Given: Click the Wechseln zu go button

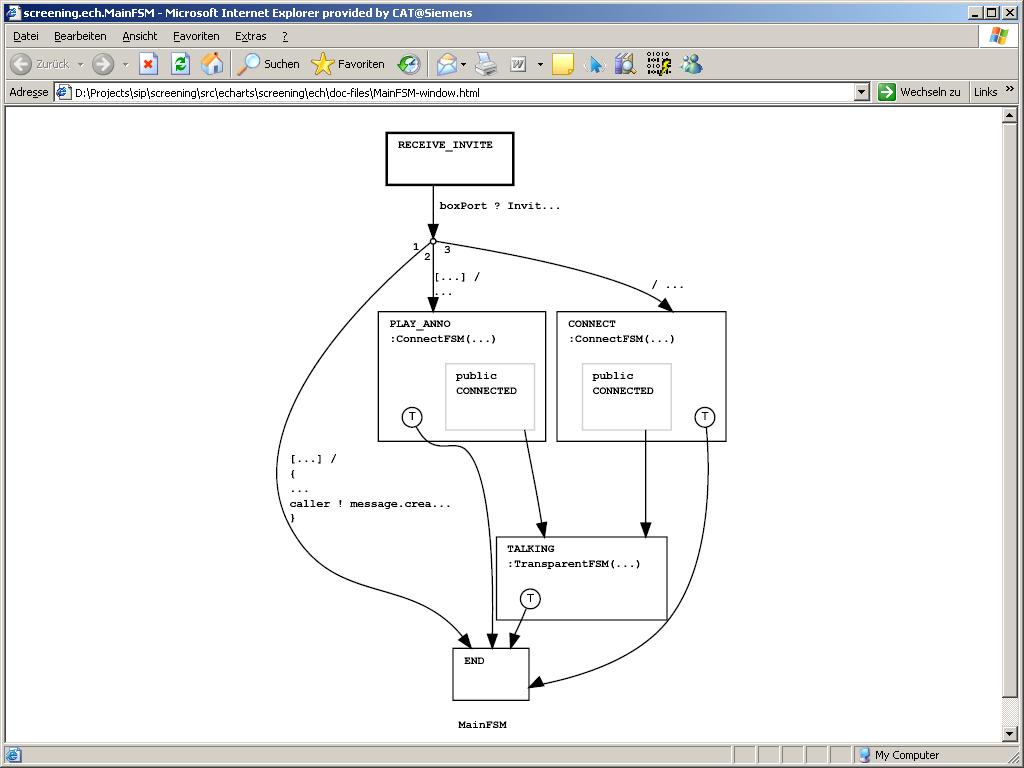Looking at the screenshot, I should (919, 92).
